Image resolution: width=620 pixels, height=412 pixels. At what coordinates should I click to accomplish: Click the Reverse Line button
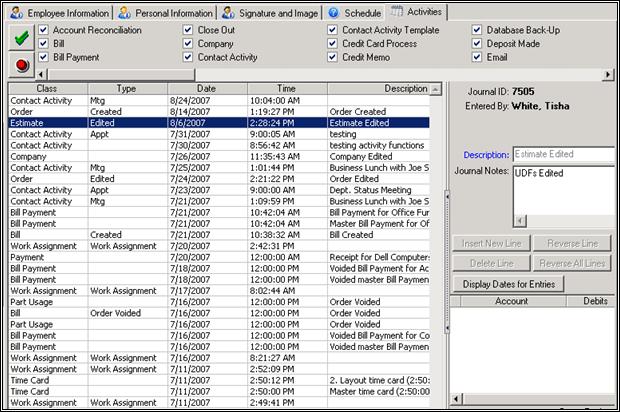click(572, 244)
